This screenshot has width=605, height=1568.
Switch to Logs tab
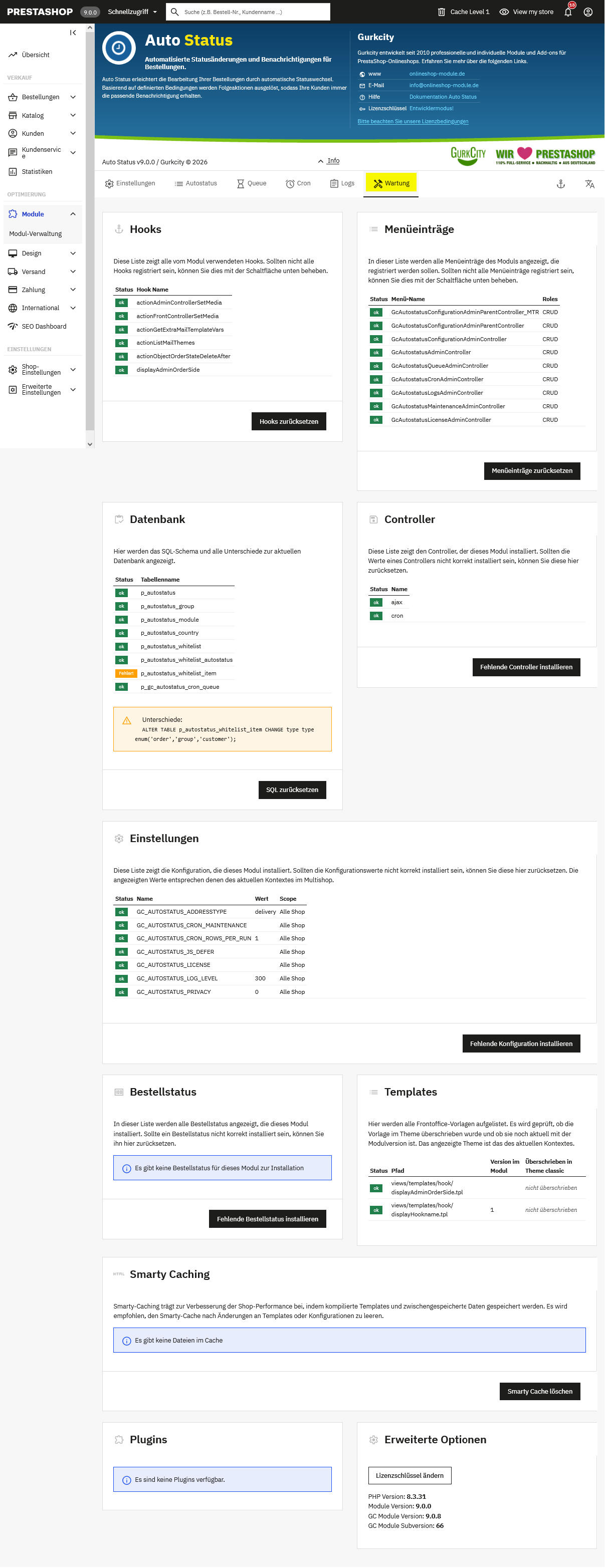(342, 184)
